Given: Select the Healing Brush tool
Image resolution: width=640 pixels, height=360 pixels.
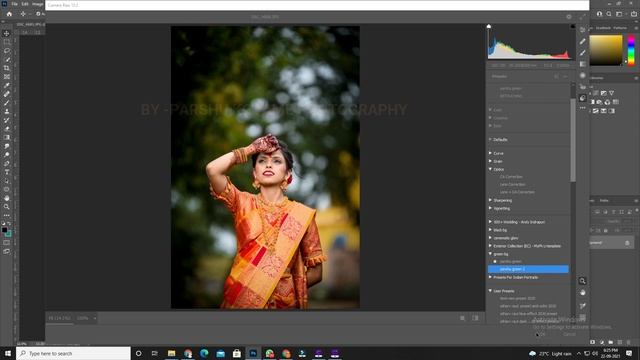Looking at the screenshot, I should point(7,94).
